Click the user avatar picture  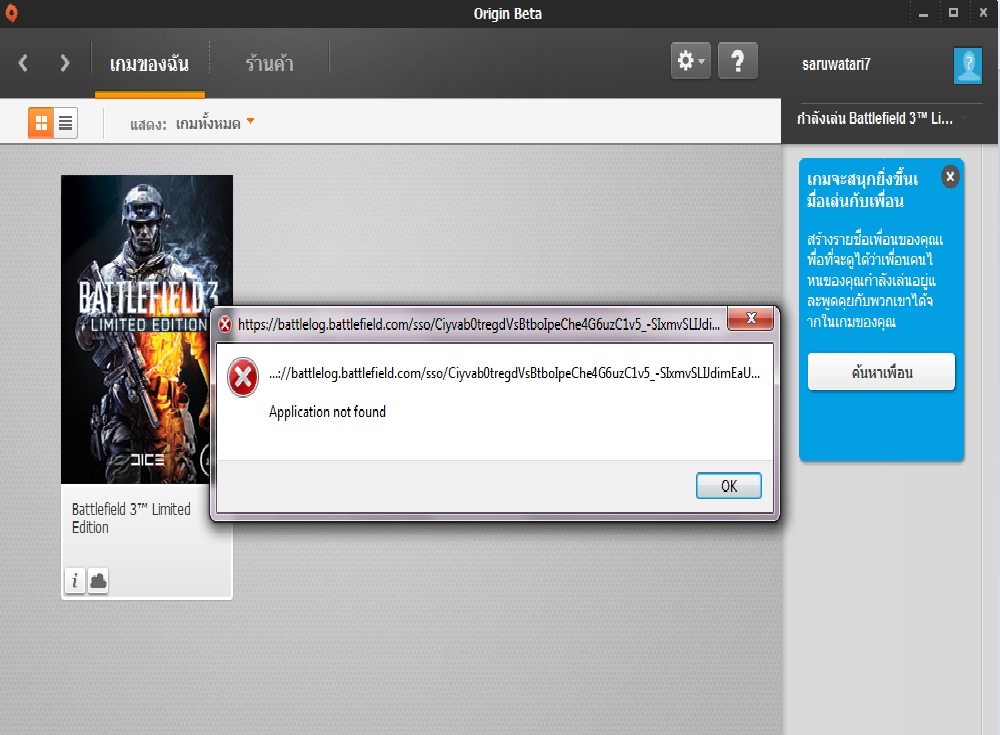(x=967, y=65)
